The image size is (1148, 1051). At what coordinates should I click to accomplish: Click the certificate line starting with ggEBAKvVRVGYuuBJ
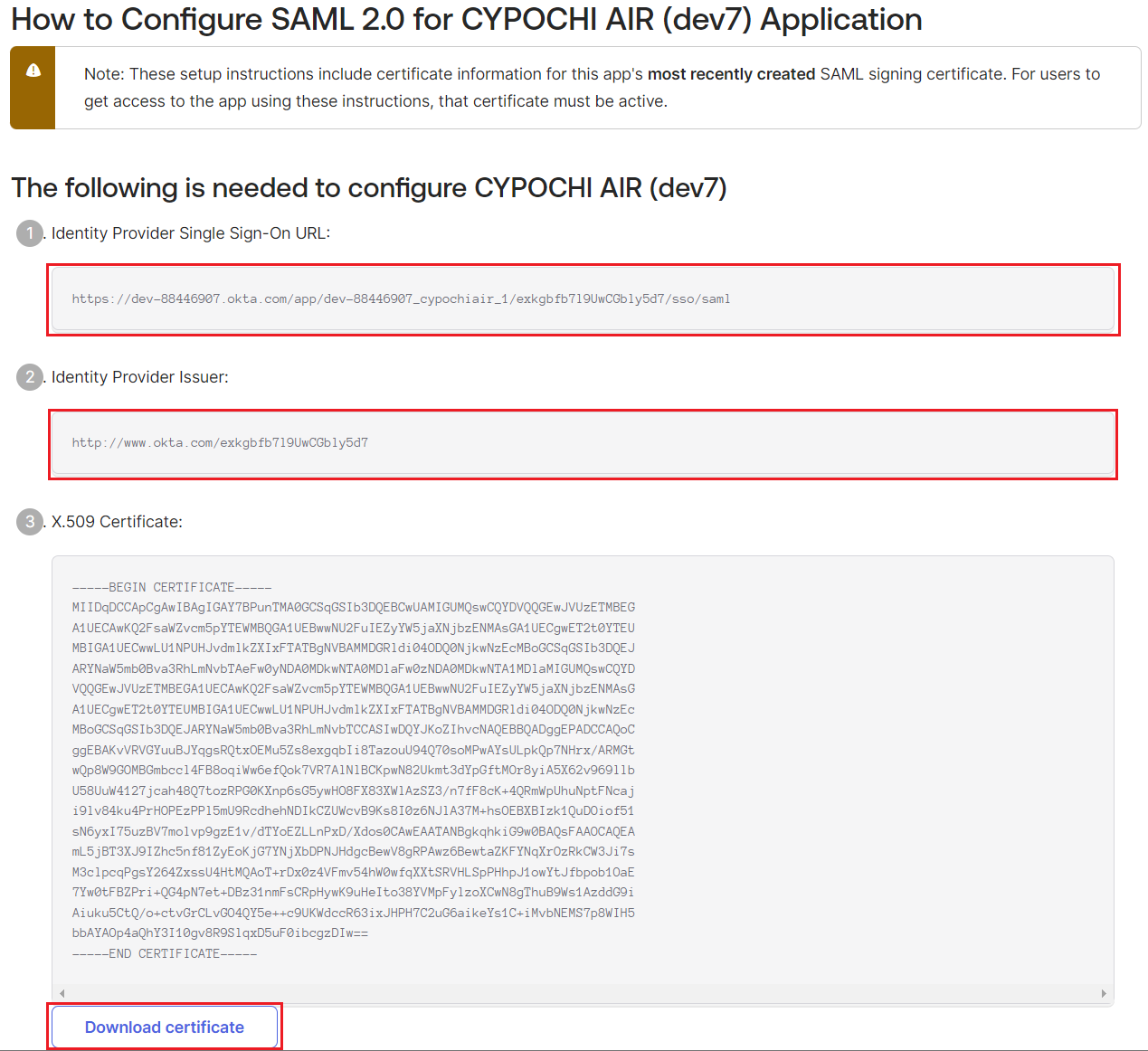click(354, 750)
